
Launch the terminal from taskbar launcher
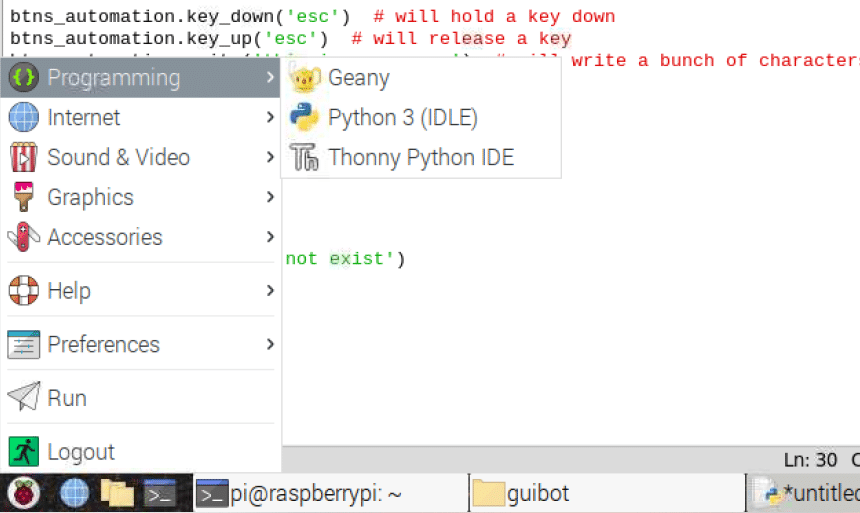160,493
